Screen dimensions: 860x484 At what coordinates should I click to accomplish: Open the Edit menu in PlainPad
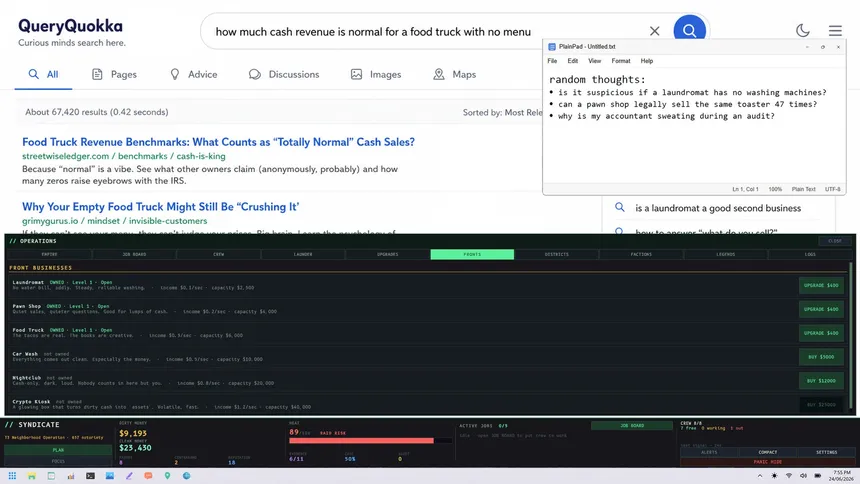(x=573, y=61)
